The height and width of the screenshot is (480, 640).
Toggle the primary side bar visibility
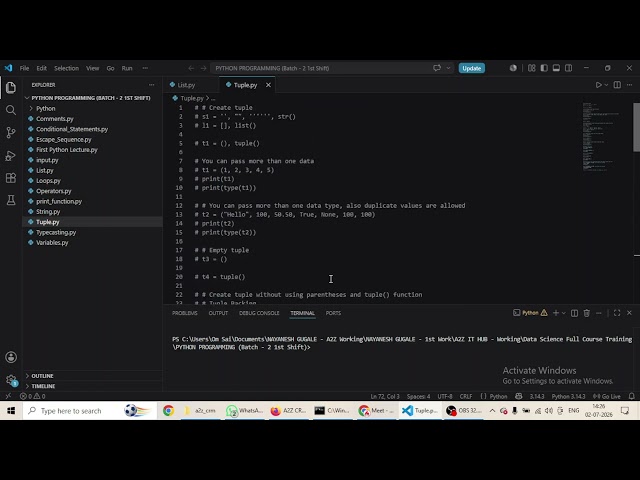544,68
